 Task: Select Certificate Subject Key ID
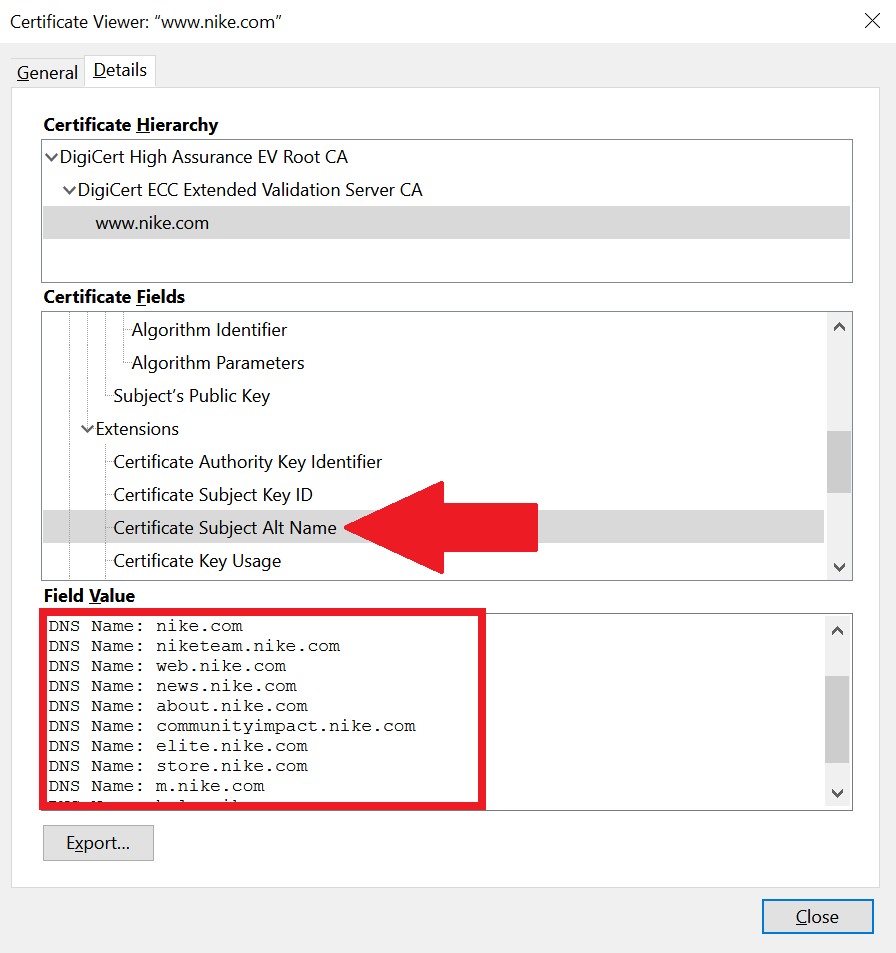(x=213, y=495)
